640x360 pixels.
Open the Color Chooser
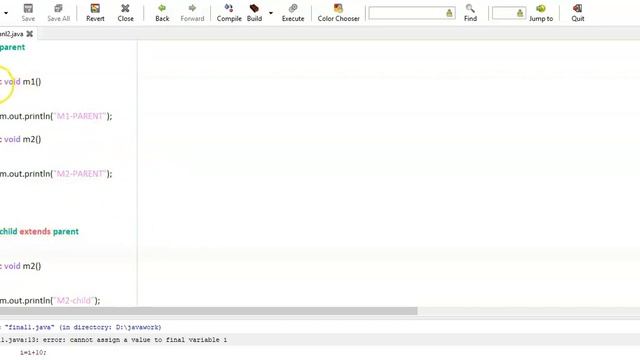[338, 13]
